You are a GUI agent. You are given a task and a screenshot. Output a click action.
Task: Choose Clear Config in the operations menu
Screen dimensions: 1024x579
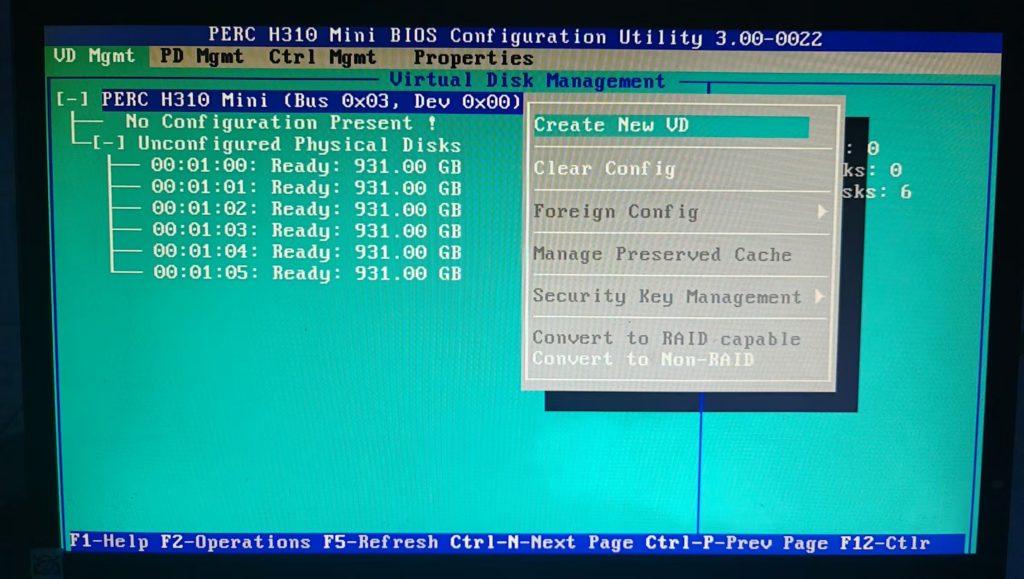pos(604,168)
